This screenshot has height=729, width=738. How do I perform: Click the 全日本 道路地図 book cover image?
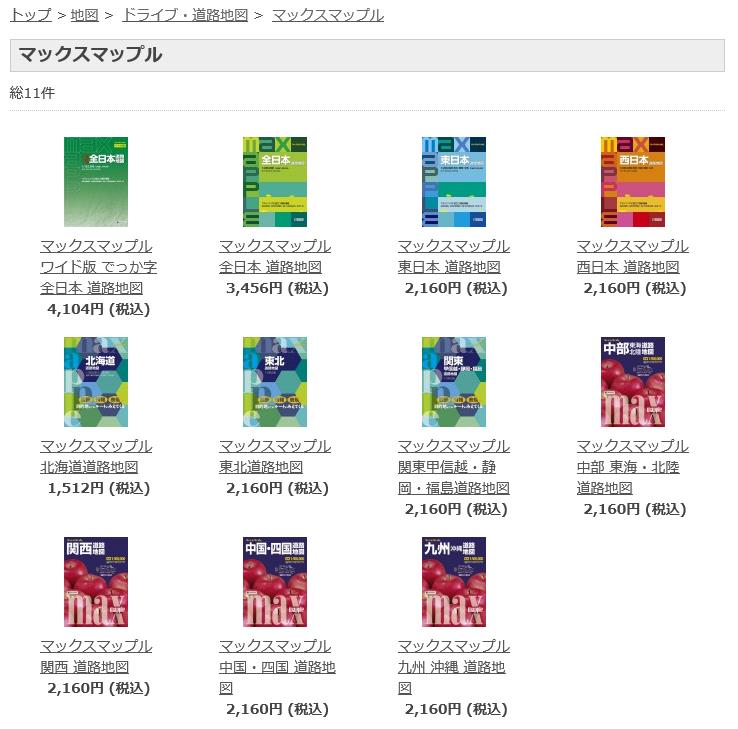pyautogui.click(x=275, y=182)
